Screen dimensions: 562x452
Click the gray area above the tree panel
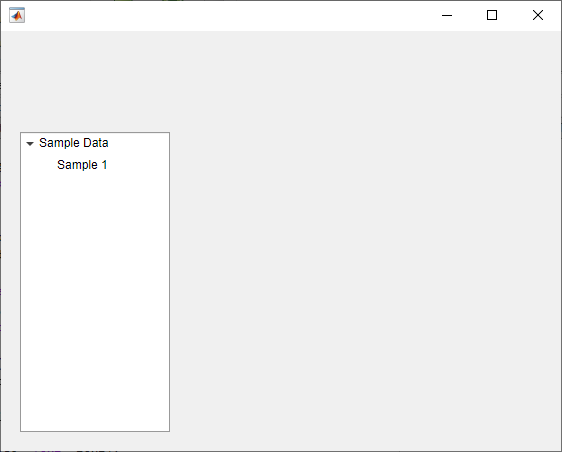point(95,81)
